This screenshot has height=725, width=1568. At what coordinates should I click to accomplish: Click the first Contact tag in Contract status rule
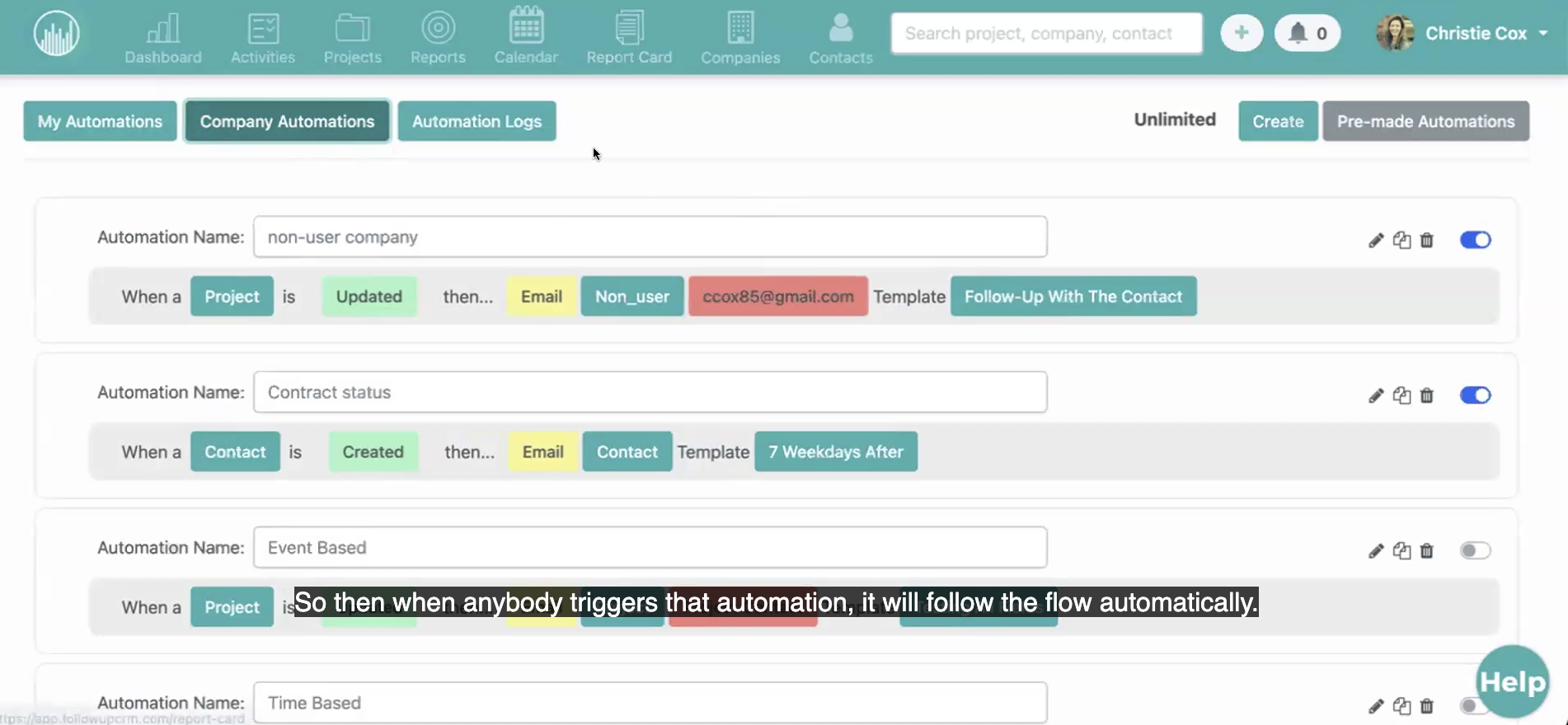coord(235,451)
